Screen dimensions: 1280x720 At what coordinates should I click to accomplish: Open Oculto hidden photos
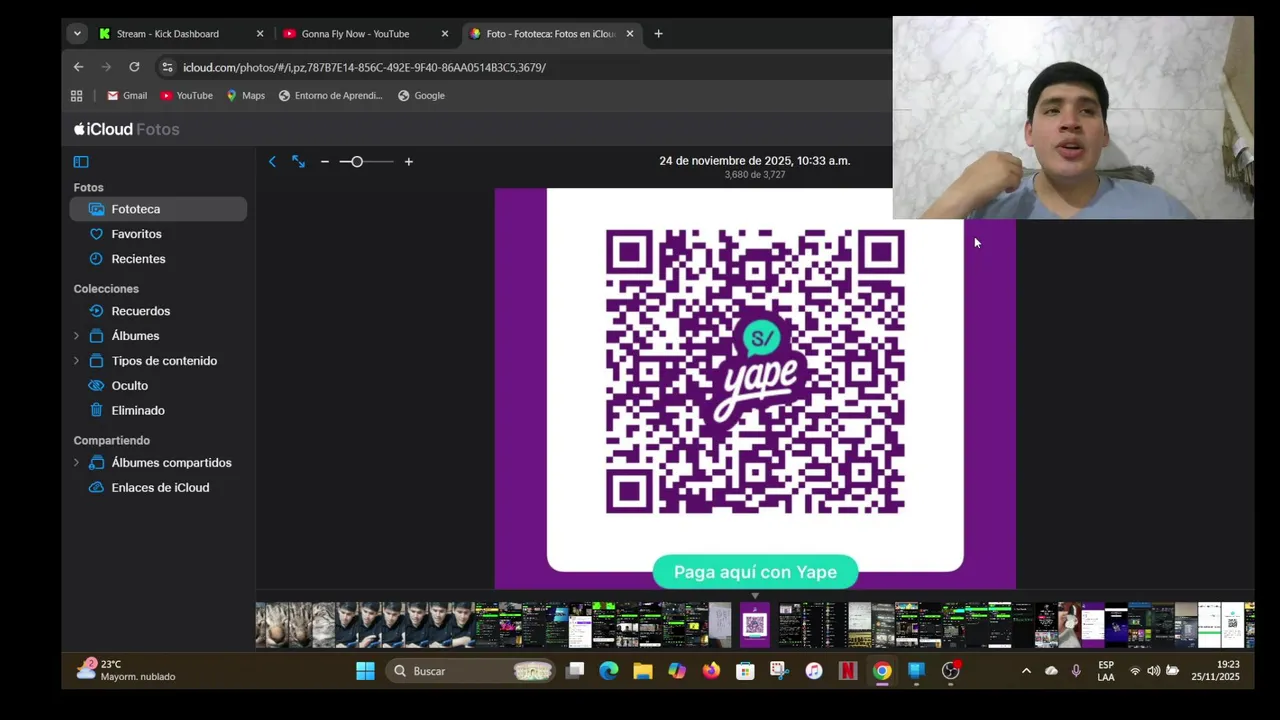(158, 386)
